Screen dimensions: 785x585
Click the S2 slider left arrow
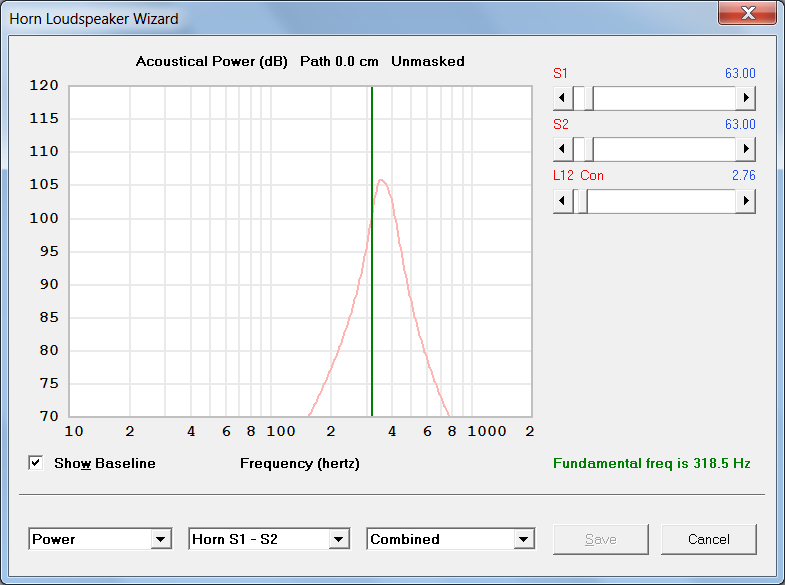(563, 149)
